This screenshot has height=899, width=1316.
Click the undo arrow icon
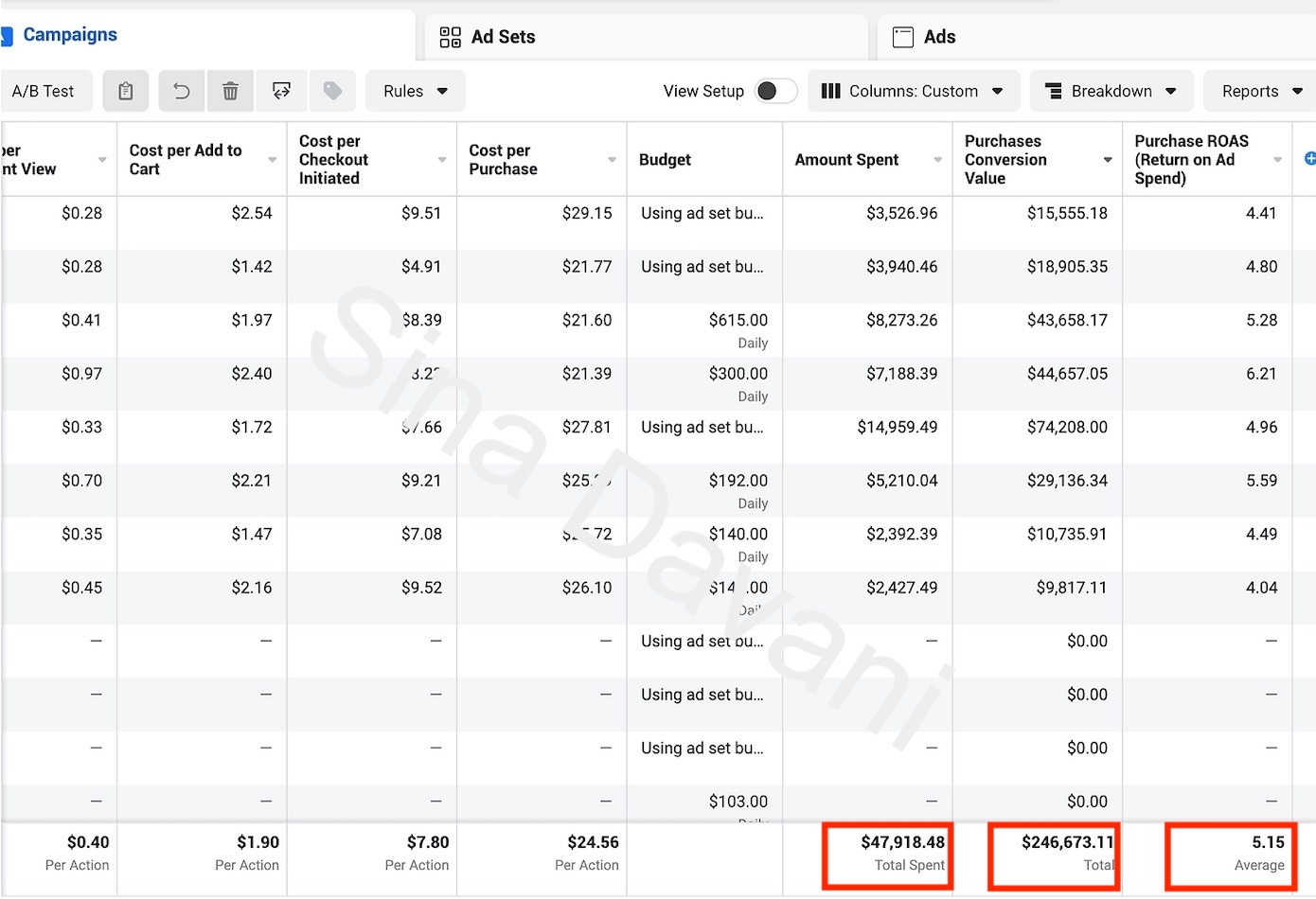(182, 91)
